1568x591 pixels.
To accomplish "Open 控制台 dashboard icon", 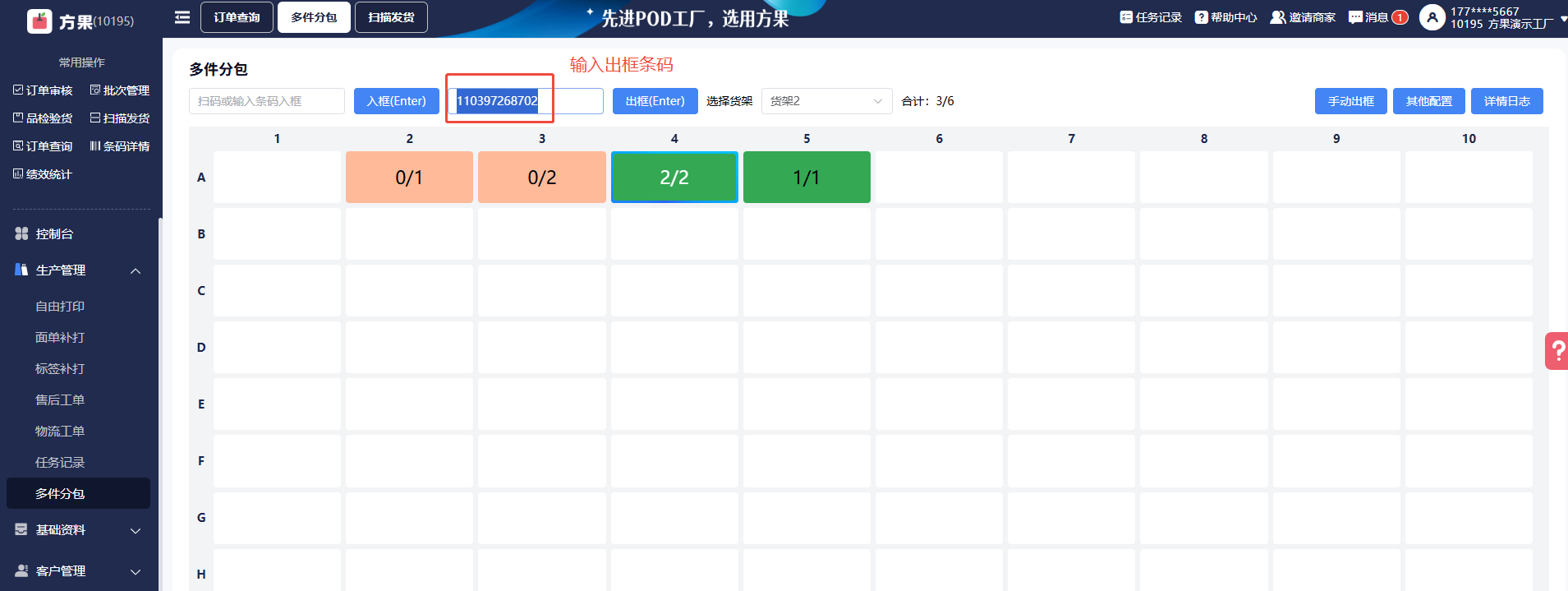I will click(21, 234).
